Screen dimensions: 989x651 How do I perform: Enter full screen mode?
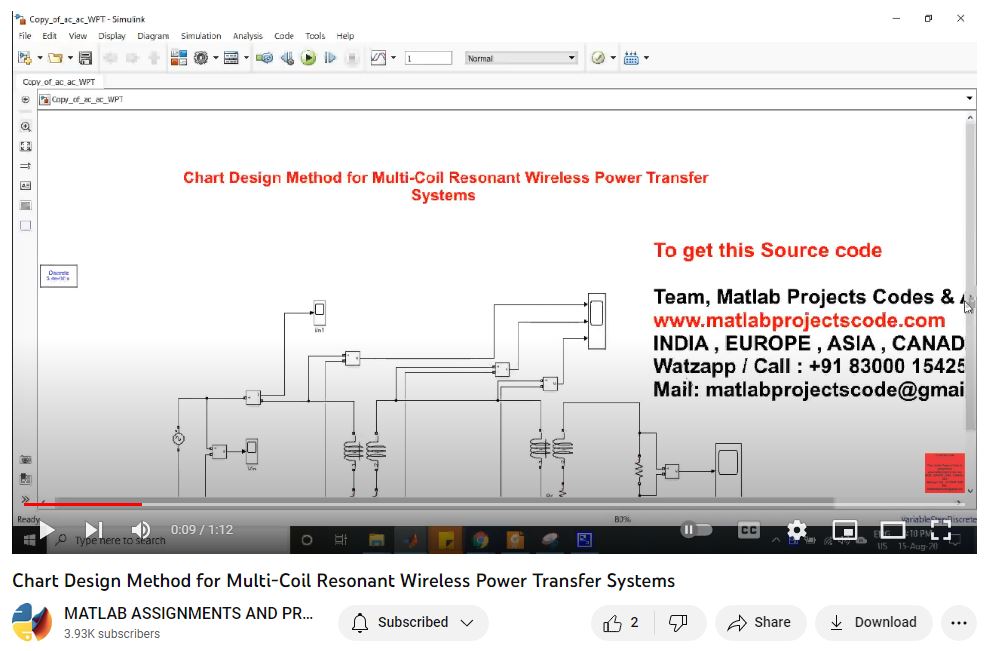[x=940, y=529]
